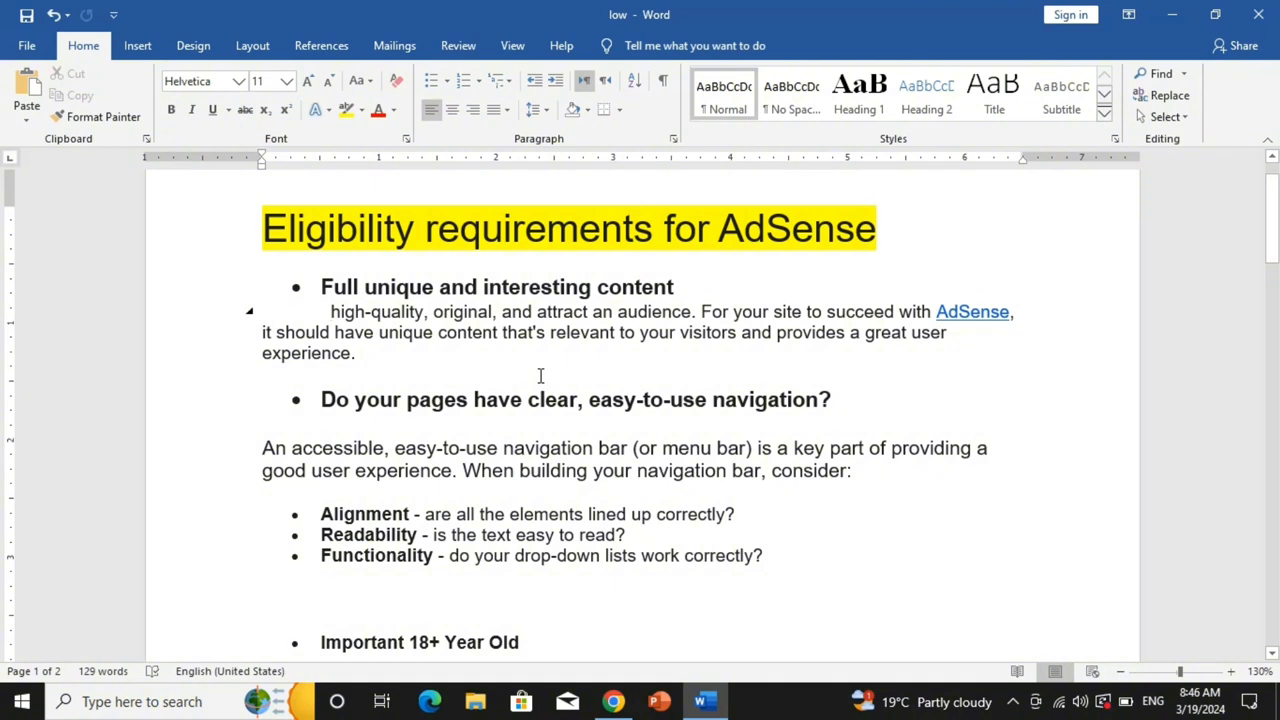The height and width of the screenshot is (720, 1280).
Task: Click the Clear All Formatting eraser icon
Action: coord(397,81)
